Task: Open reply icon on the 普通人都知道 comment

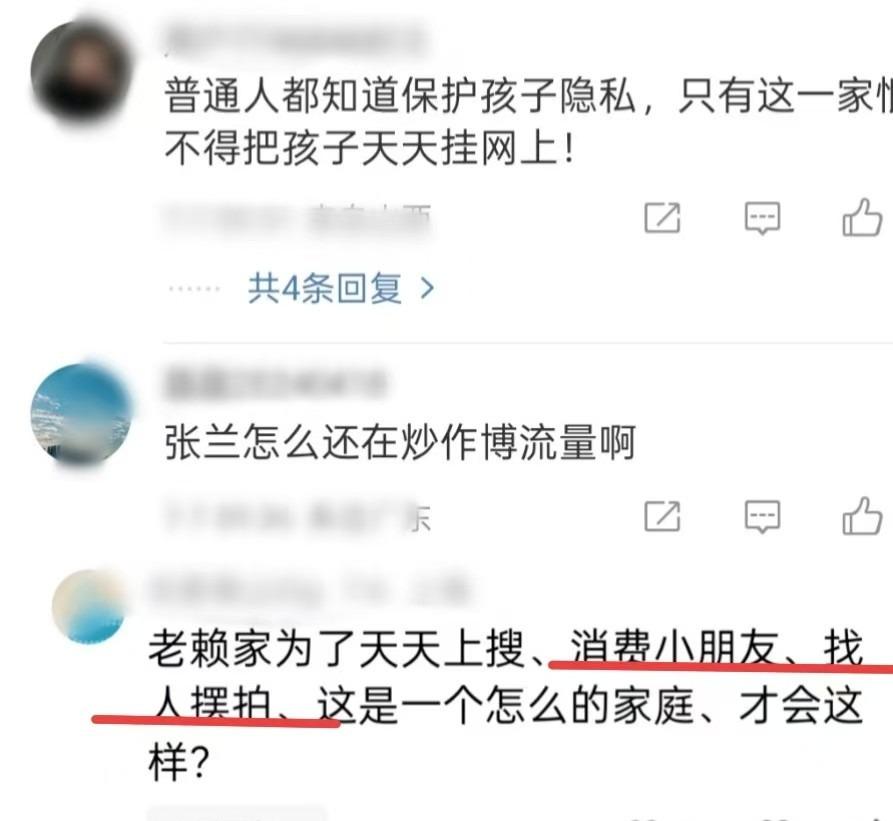Action: (762, 217)
